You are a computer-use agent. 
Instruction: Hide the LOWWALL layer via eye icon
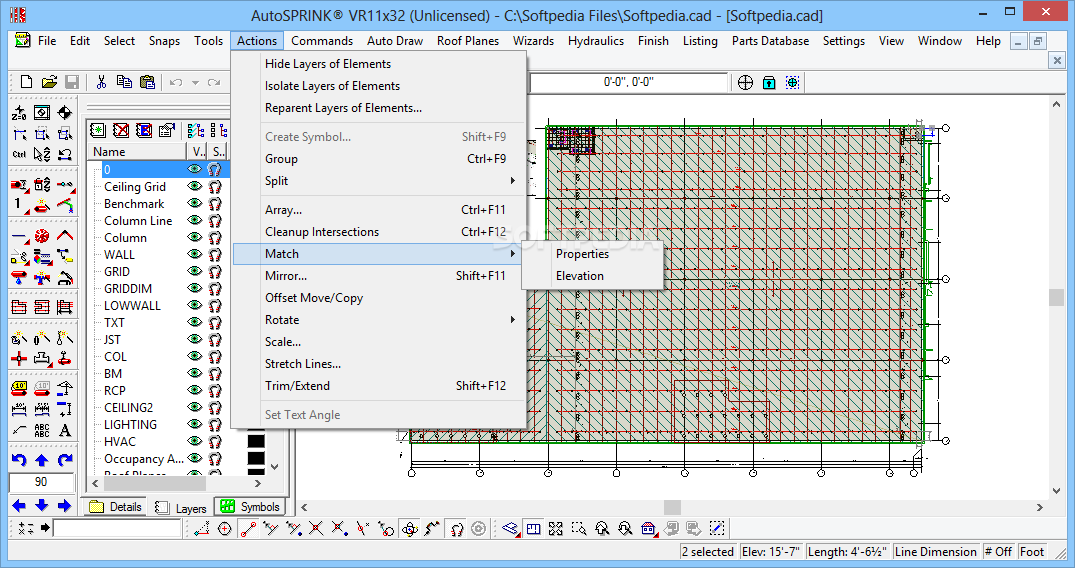tap(195, 305)
